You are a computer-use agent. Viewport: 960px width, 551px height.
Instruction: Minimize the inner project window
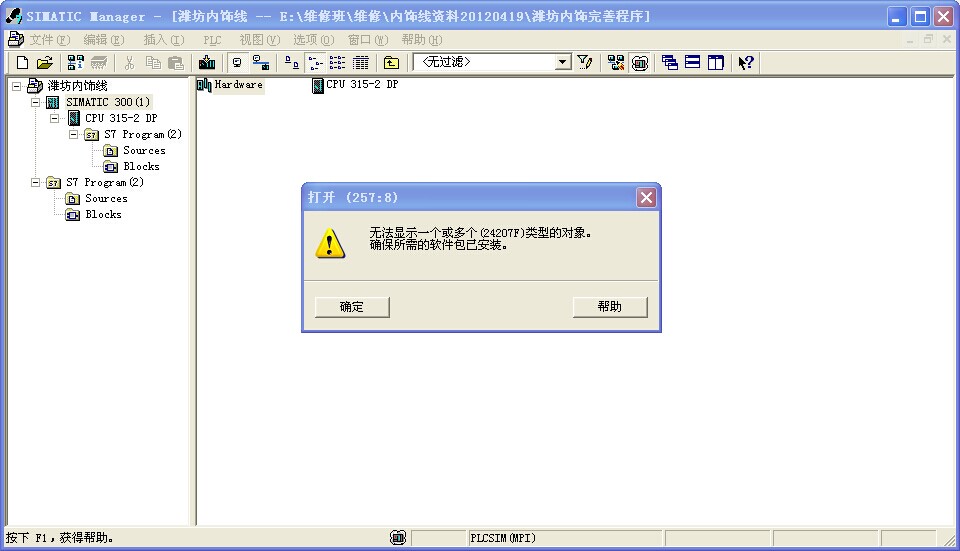click(910, 39)
